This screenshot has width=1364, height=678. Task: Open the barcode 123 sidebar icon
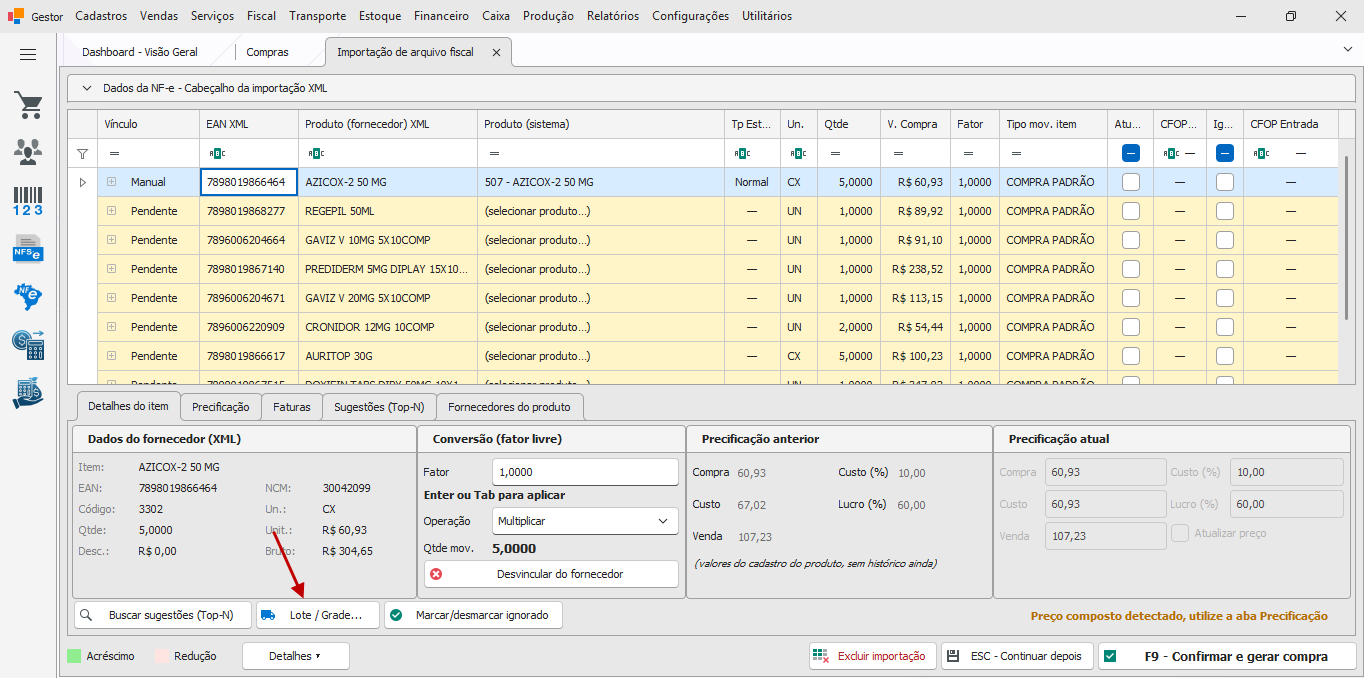click(28, 200)
